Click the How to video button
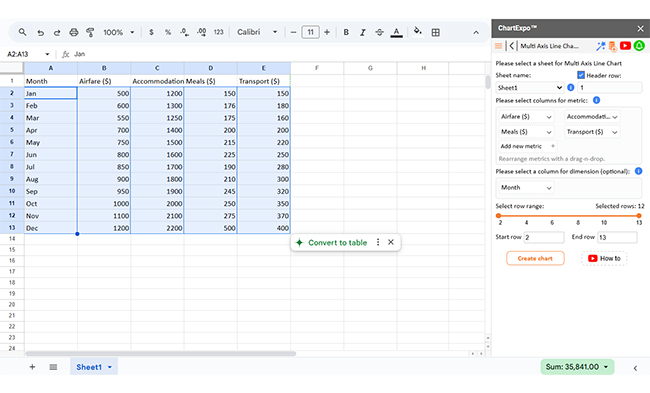Screen dimensions: 650x393 [x=604, y=258]
